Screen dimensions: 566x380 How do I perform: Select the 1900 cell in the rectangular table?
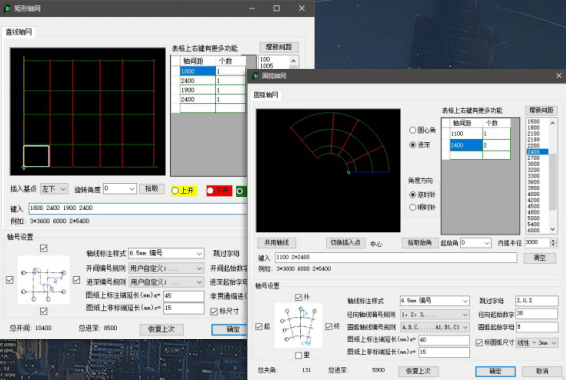tap(197, 90)
